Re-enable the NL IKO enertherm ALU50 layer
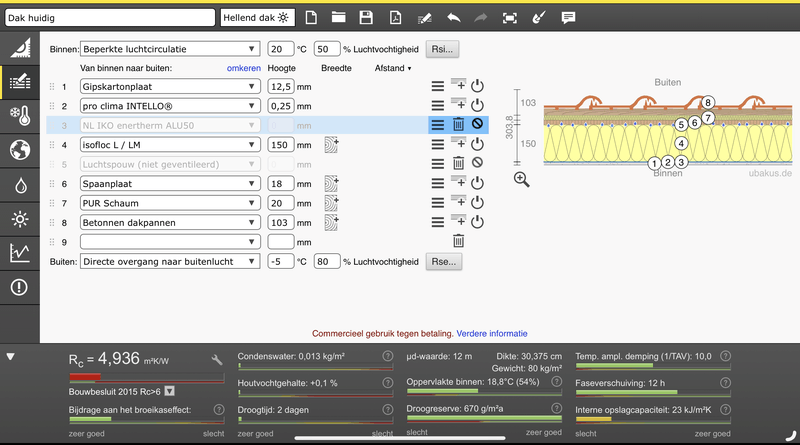Image resolution: width=800 pixels, height=445 pixels. (477, 123)
